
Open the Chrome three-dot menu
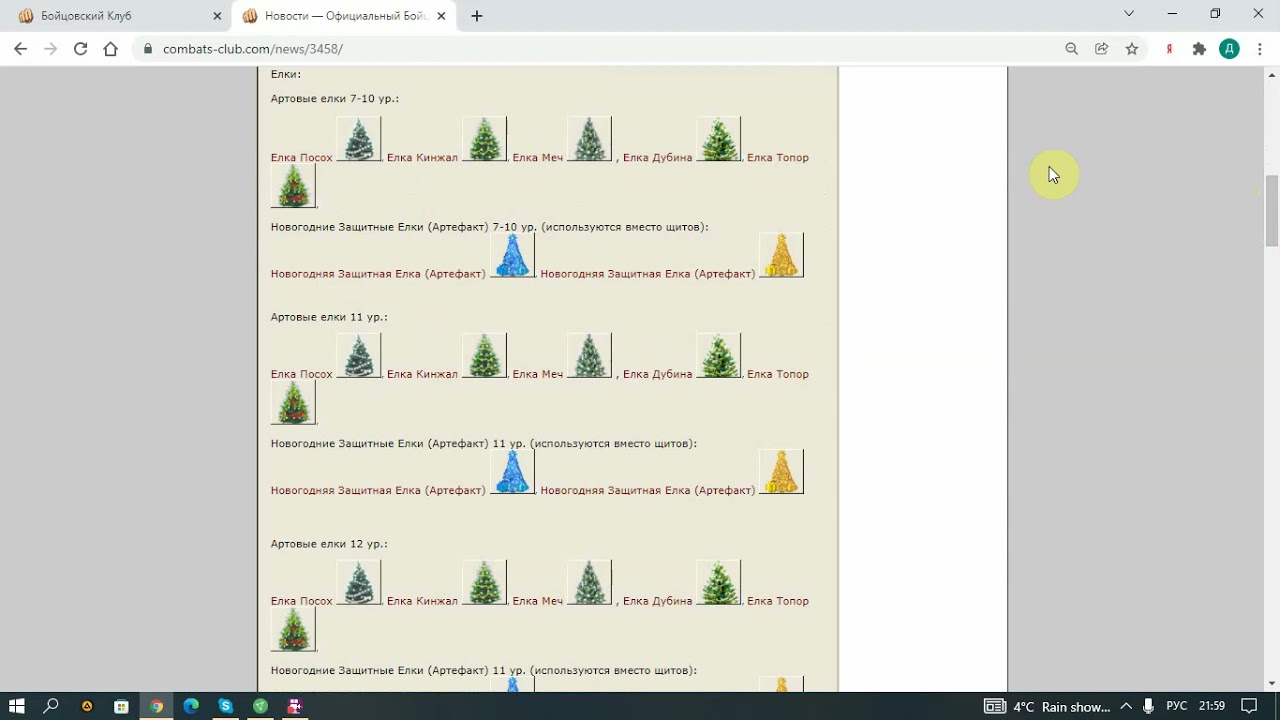[1259, 48]
